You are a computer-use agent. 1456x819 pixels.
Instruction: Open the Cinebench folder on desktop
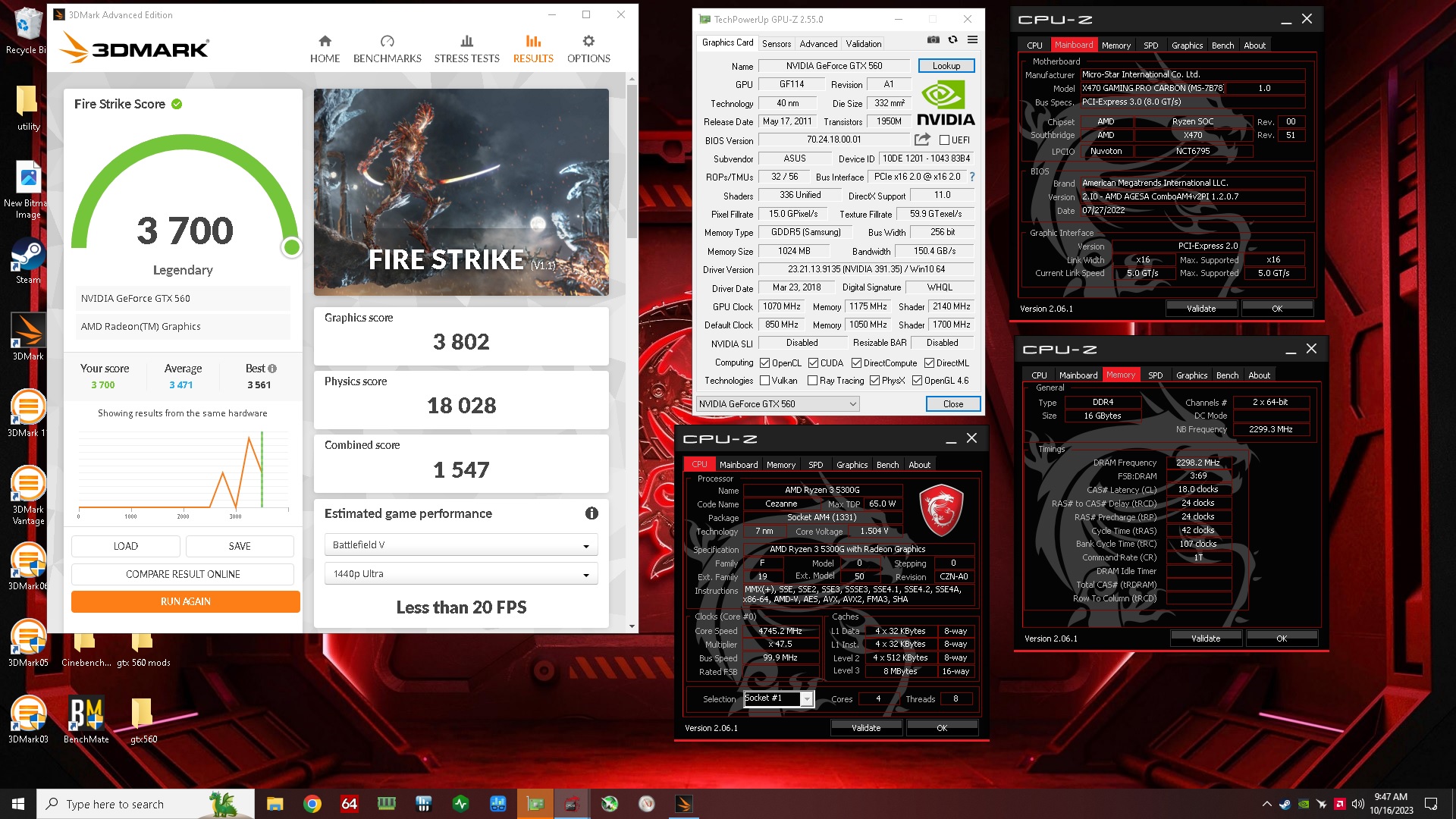[x=86, y=651]
